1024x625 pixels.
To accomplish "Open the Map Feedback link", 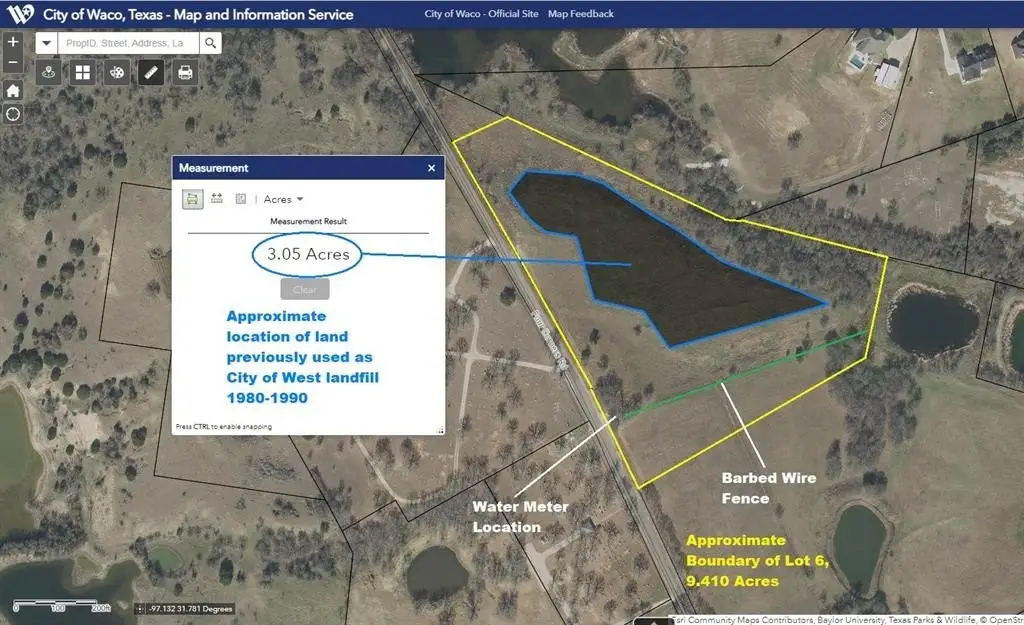I will tap(581, 14).
